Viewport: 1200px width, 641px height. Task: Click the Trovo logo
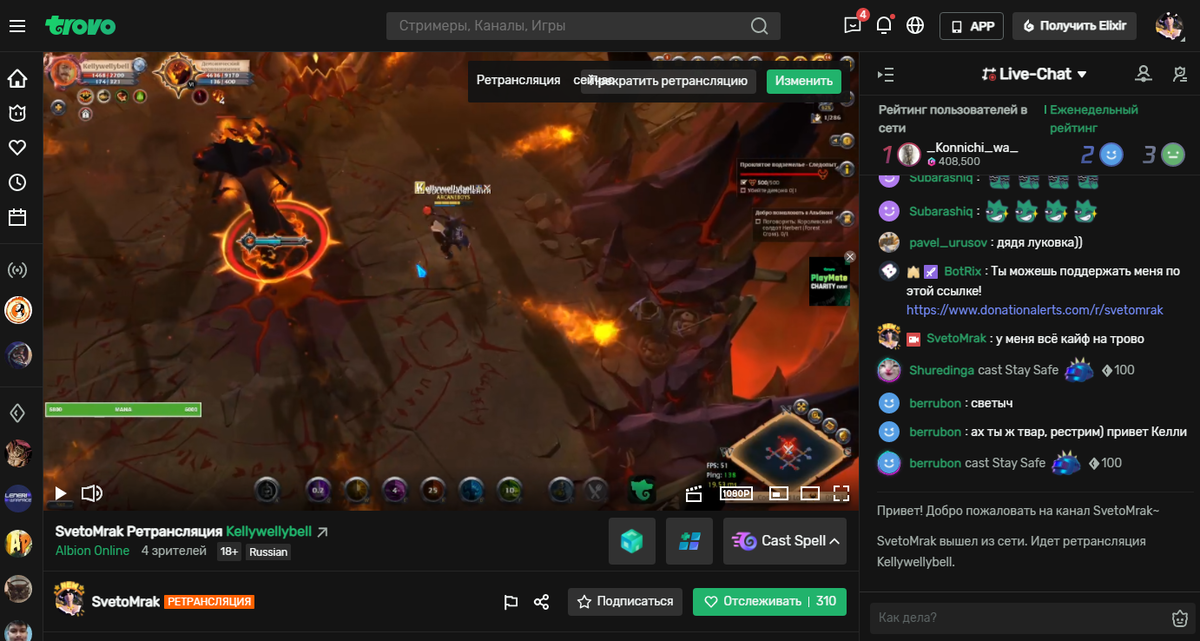(81, 26)
